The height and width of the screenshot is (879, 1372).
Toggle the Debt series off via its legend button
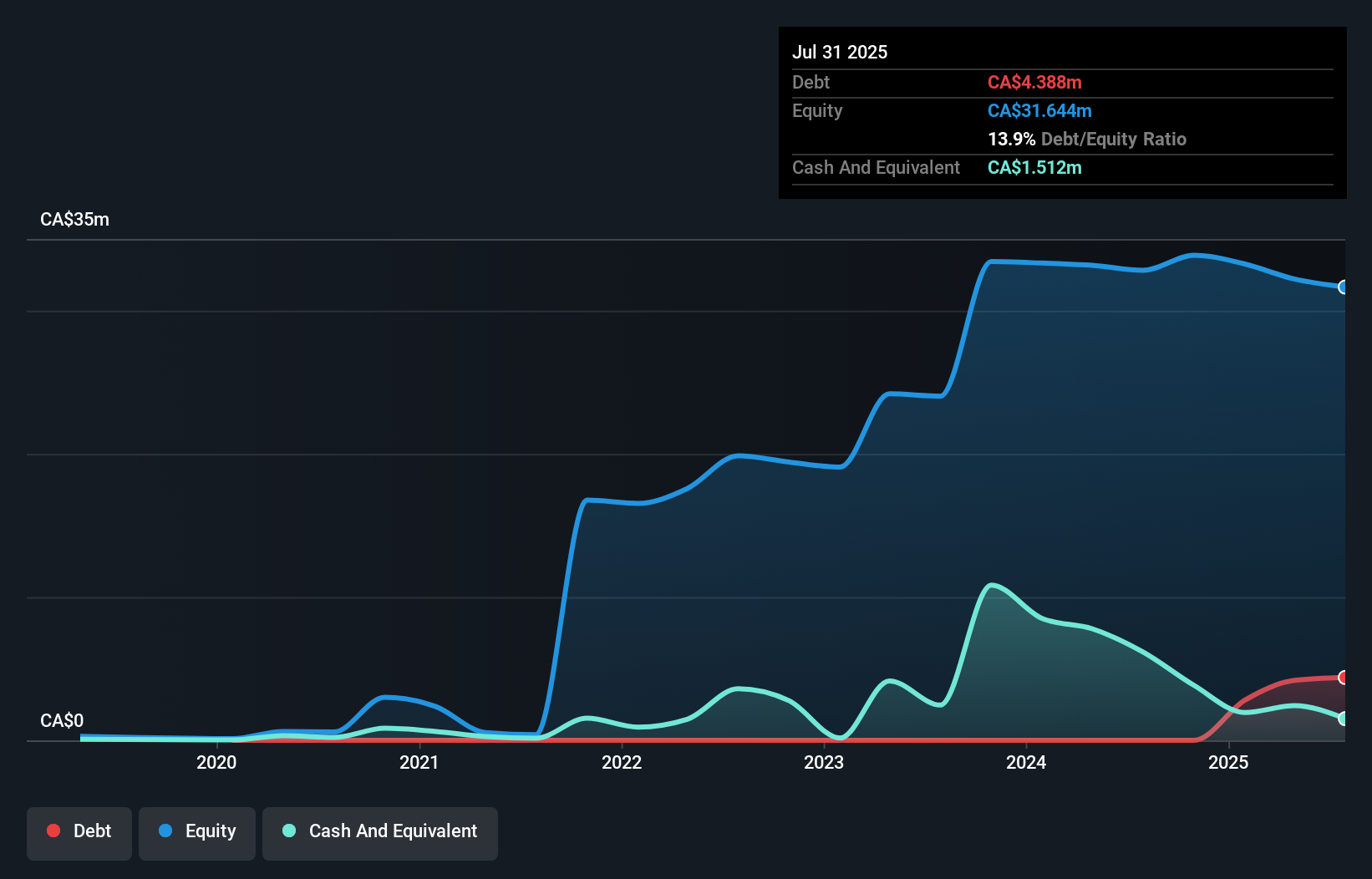[79, 831]
